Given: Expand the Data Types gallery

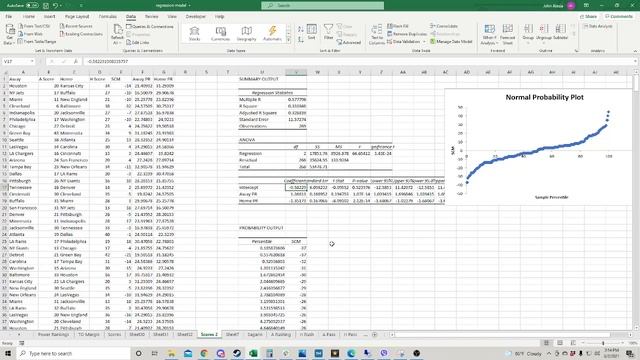Looking at the screenshot, I should click(x=289, y=40).
